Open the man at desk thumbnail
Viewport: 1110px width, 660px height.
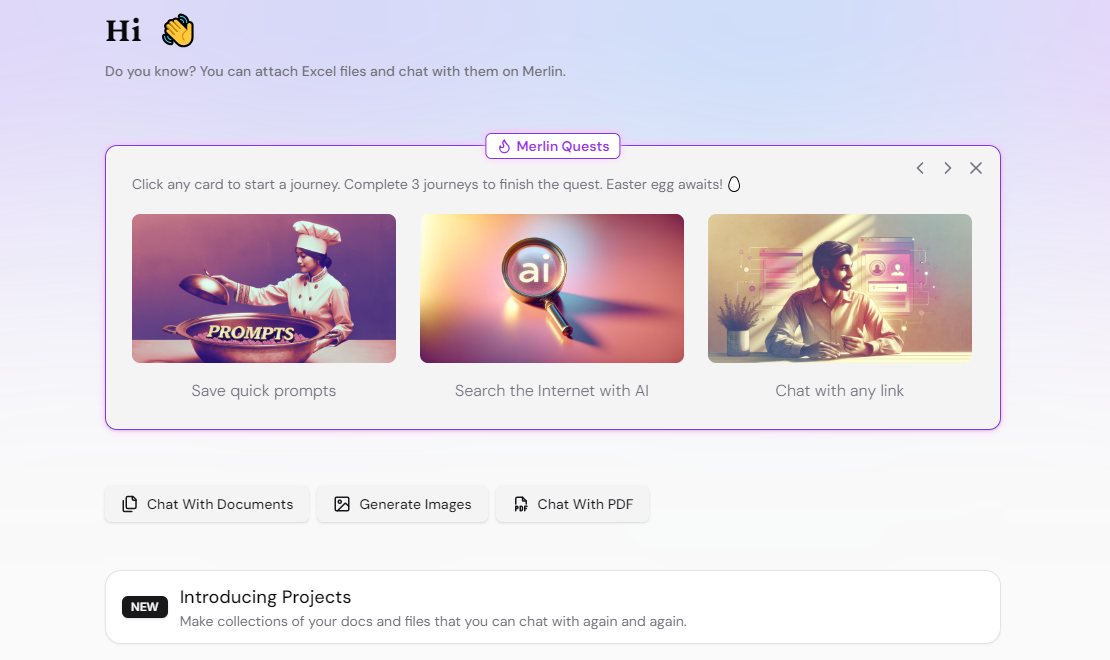pos(840,288)
